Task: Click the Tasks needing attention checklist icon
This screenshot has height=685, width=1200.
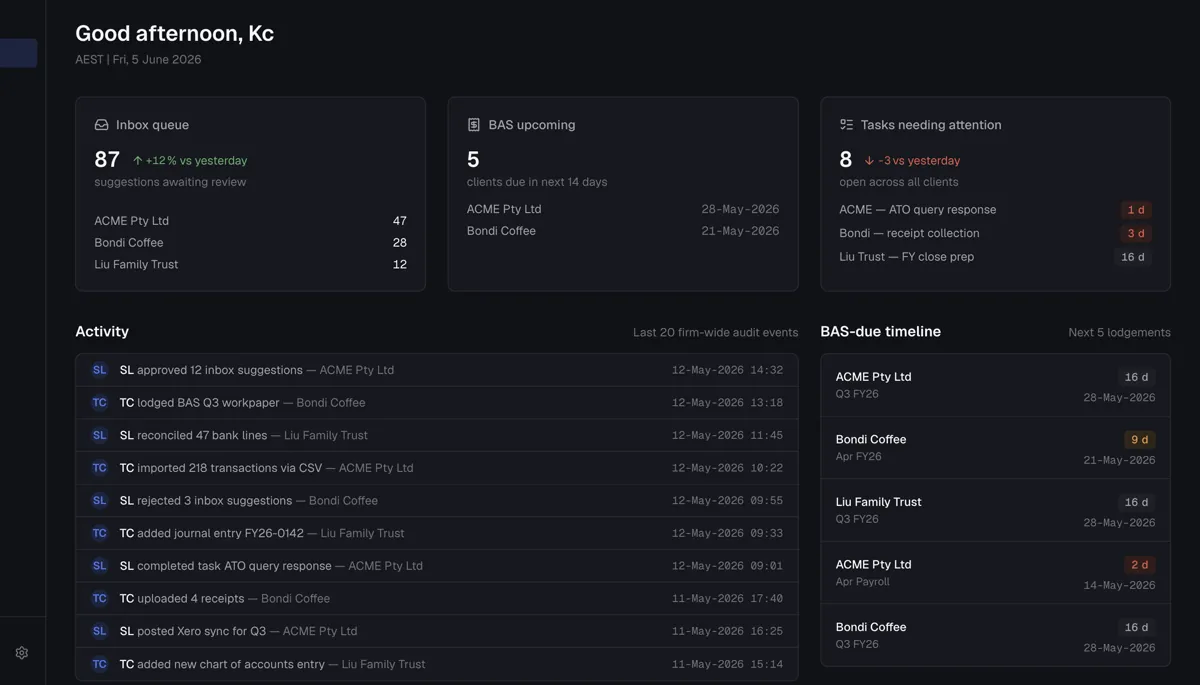Action: click(846, 125)
